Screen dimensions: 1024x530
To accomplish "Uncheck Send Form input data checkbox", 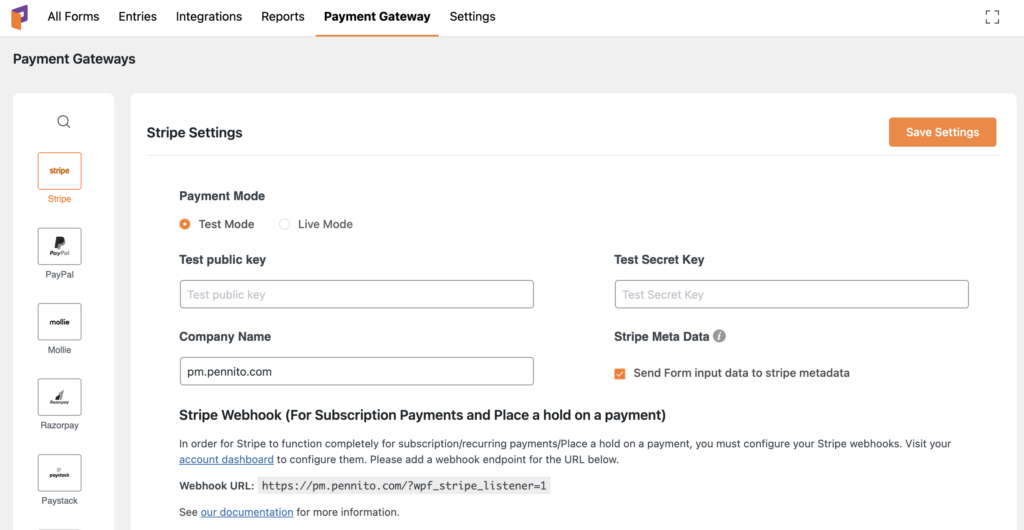I will coord(620,373).
